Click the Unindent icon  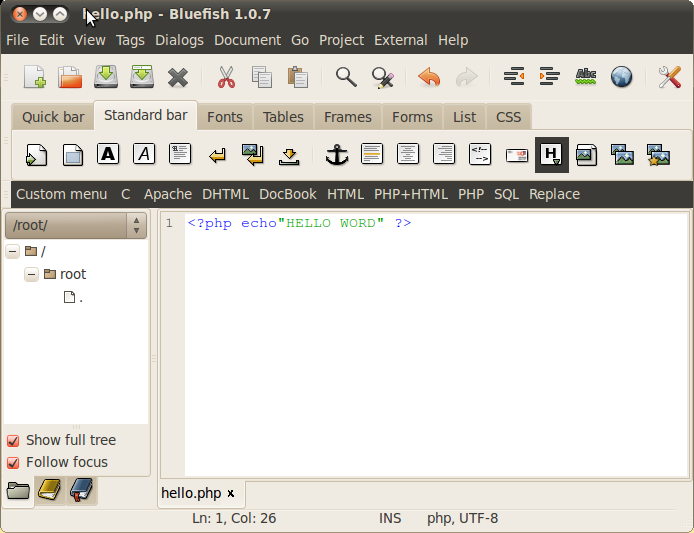(514, 77)
